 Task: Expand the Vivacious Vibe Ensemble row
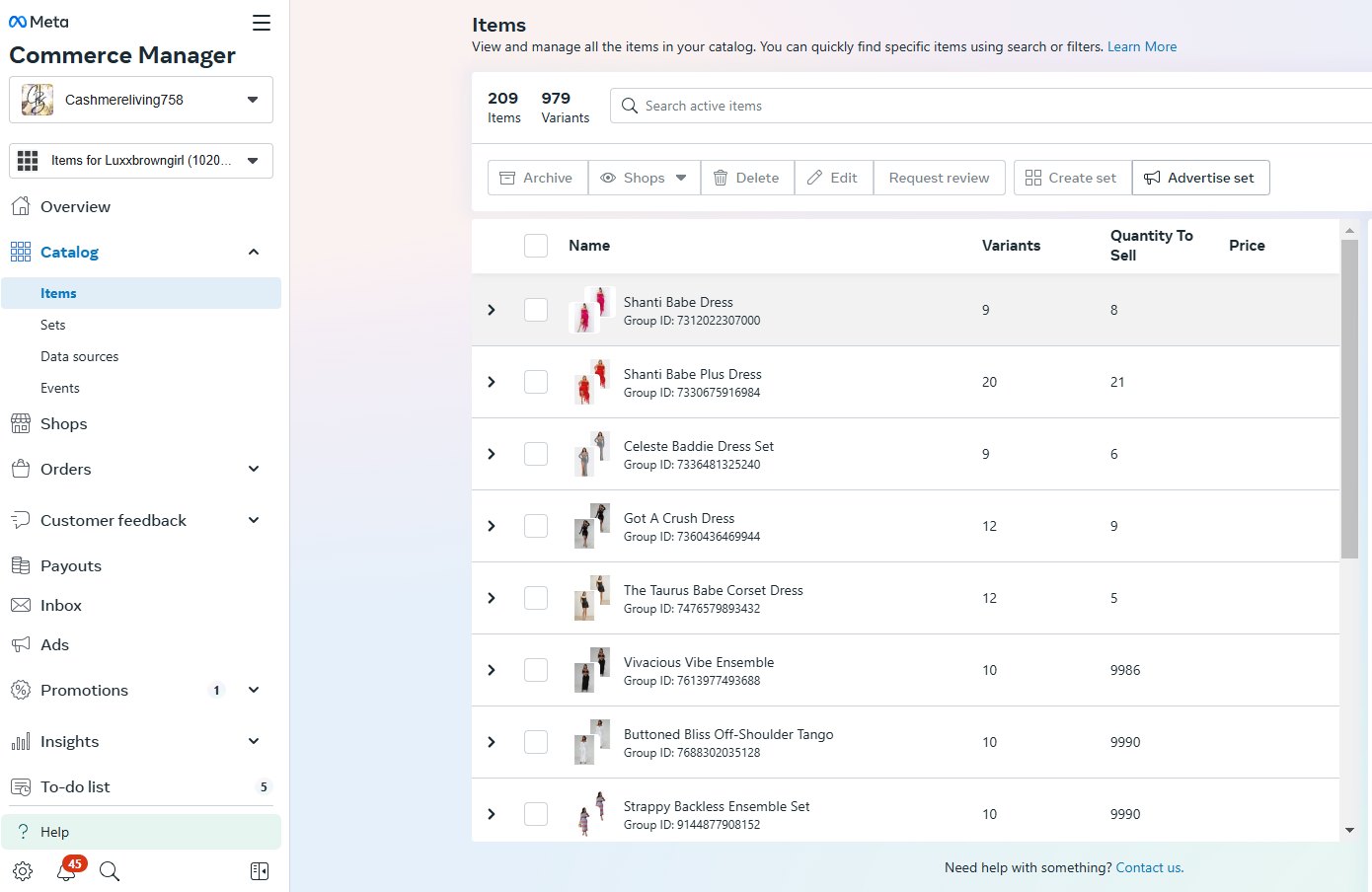pyautogui.click(x=492, y=670)
